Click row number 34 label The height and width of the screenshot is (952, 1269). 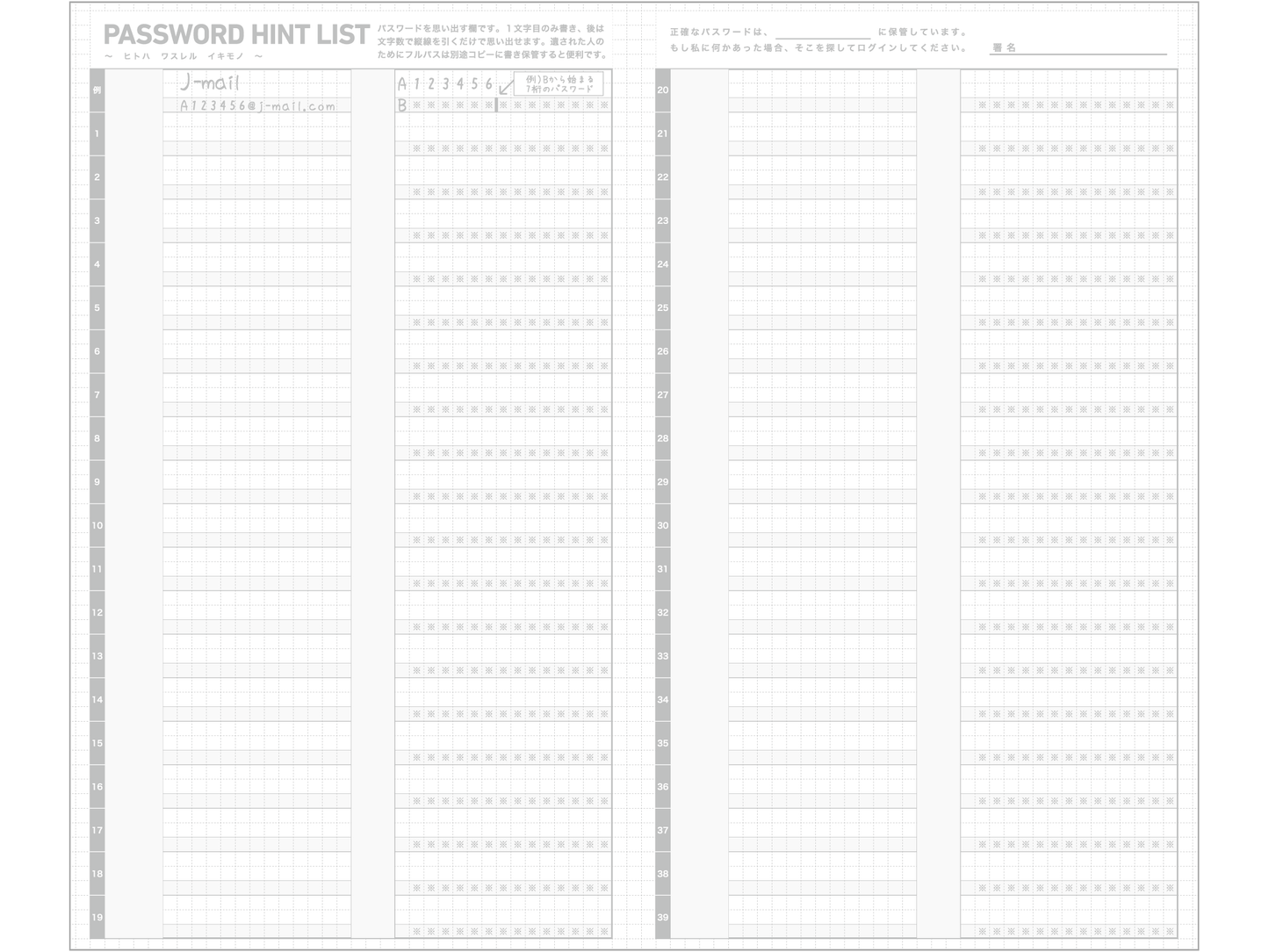click(663, 700)
